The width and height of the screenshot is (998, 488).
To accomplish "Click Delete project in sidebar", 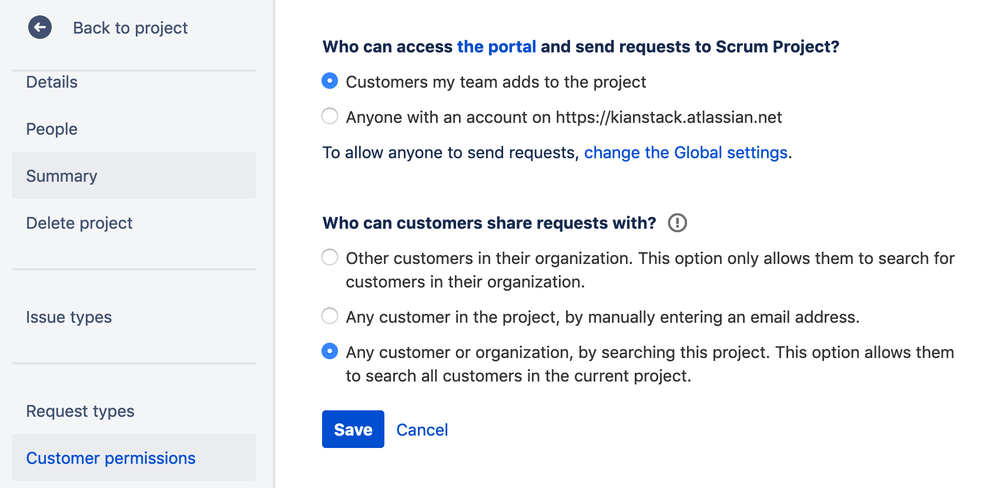I will click(79, 223).
